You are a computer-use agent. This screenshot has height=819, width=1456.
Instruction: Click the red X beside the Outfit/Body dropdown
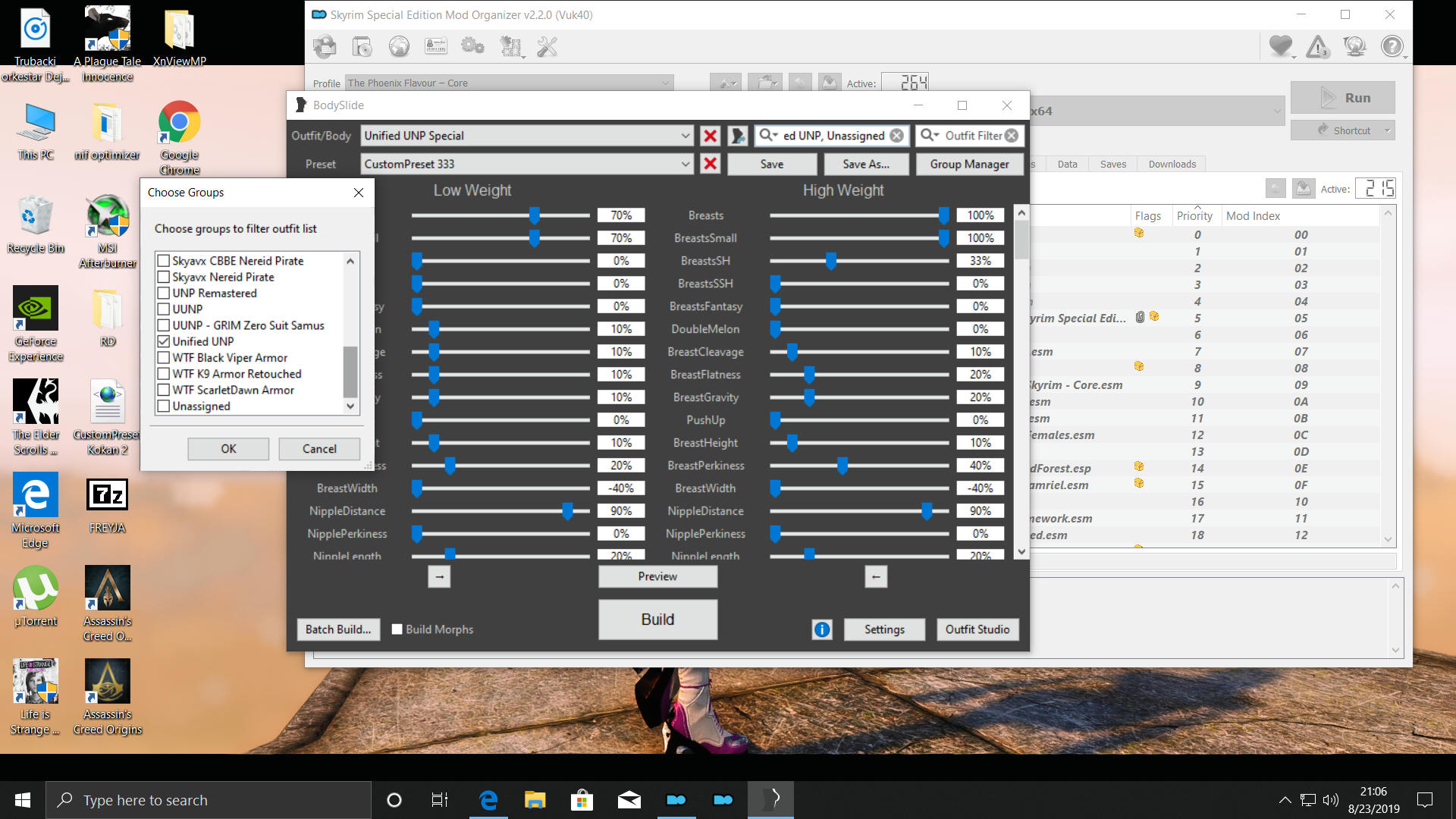(710, 136)
